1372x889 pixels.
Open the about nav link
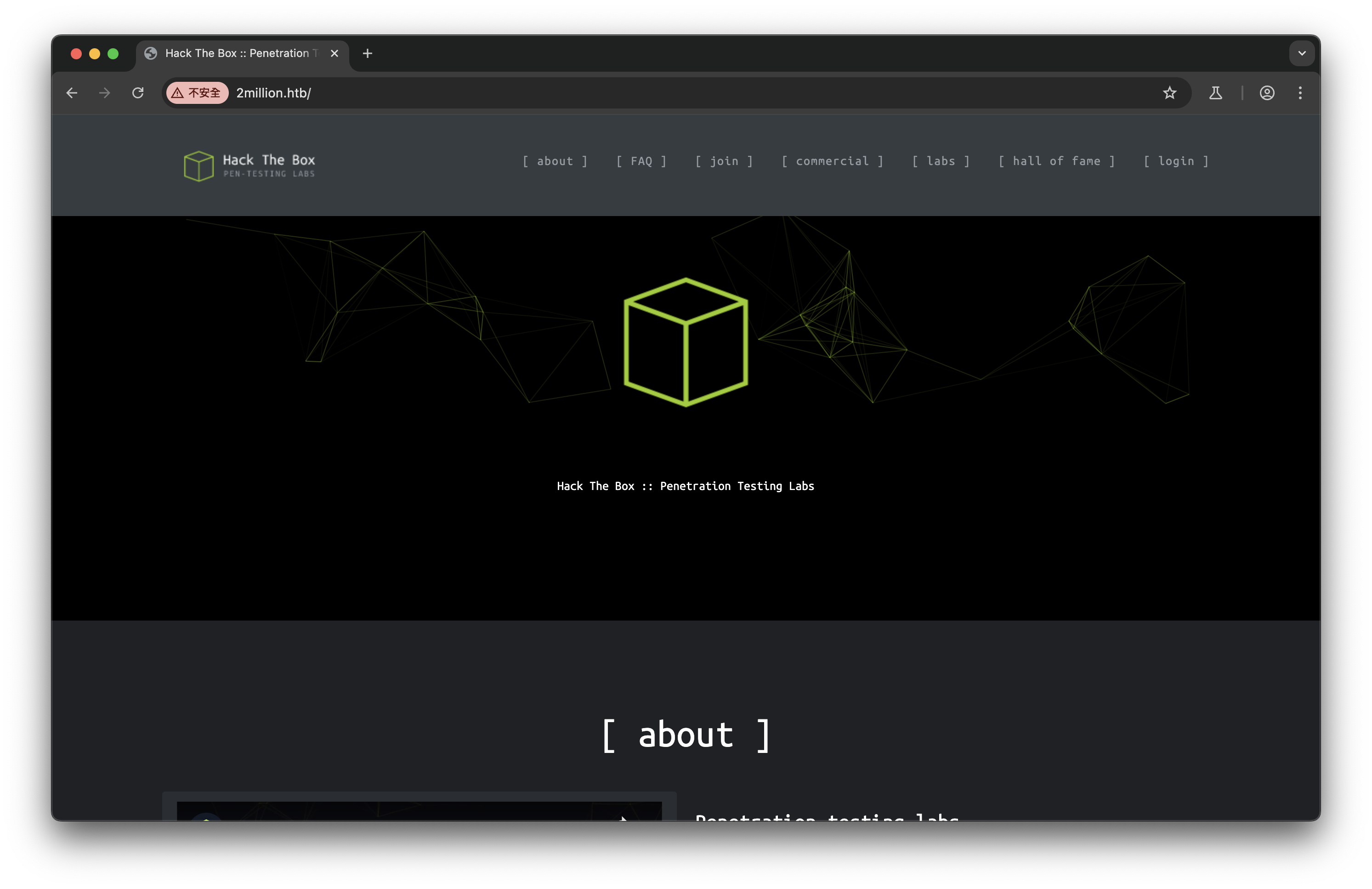point(555,161)
